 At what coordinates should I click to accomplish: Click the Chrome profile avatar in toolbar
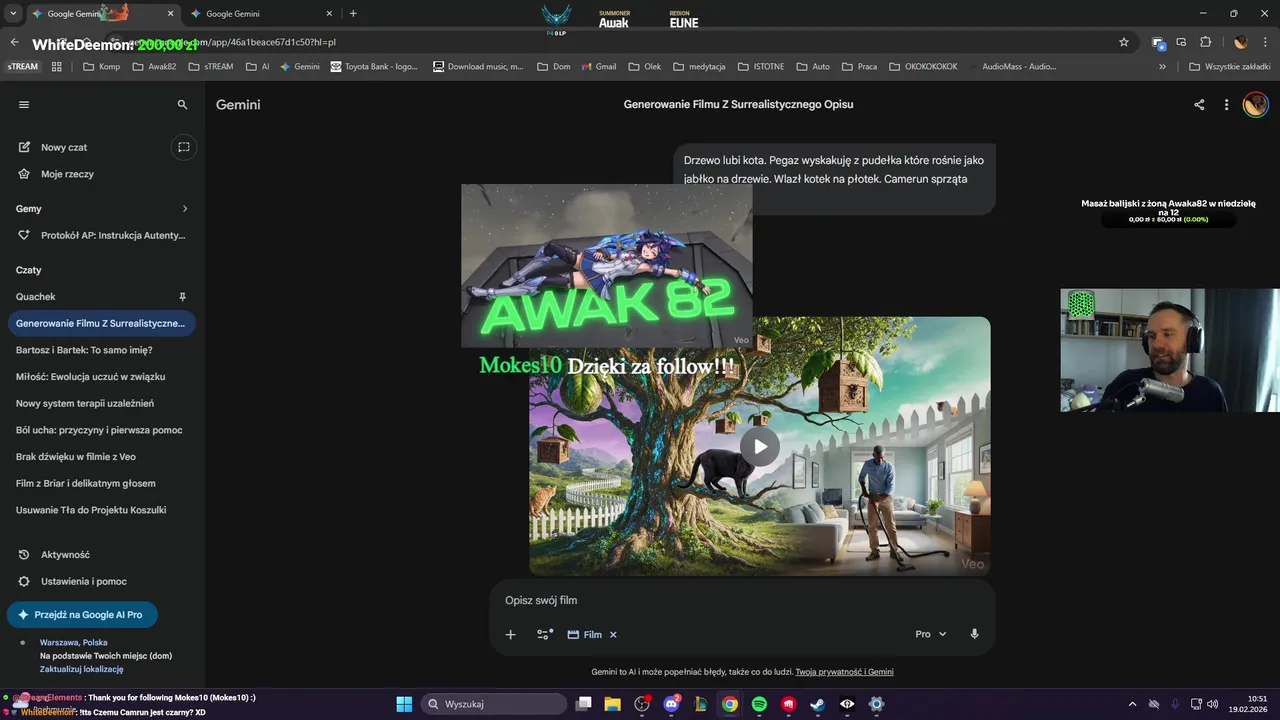(x=1240, y=42)
